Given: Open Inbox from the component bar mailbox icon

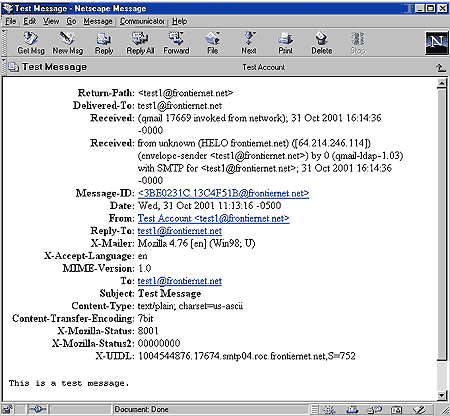Looking at the screenshot, I should tap(352, 410).
